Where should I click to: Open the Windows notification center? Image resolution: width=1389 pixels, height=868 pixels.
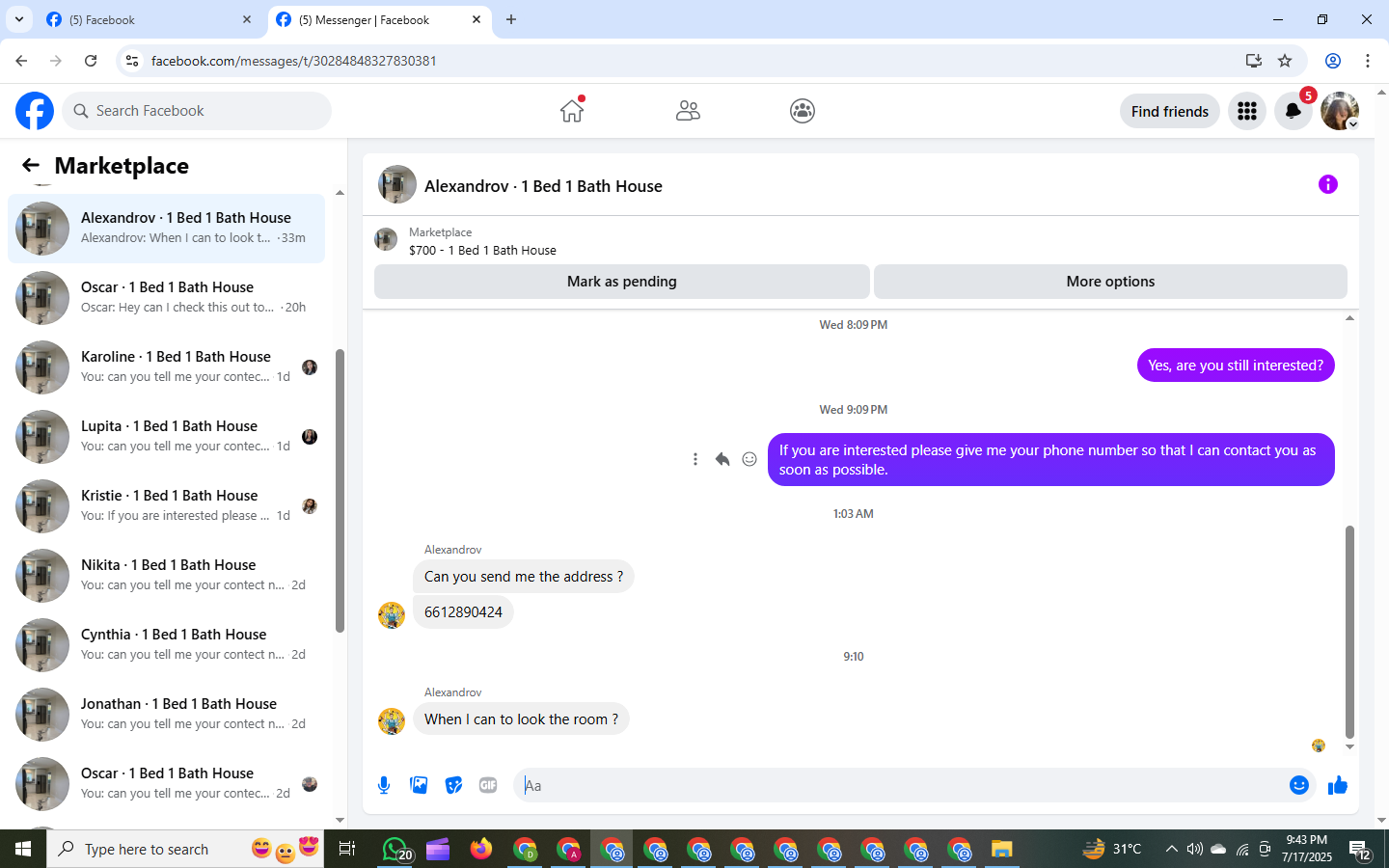[x=1360, y=850]
